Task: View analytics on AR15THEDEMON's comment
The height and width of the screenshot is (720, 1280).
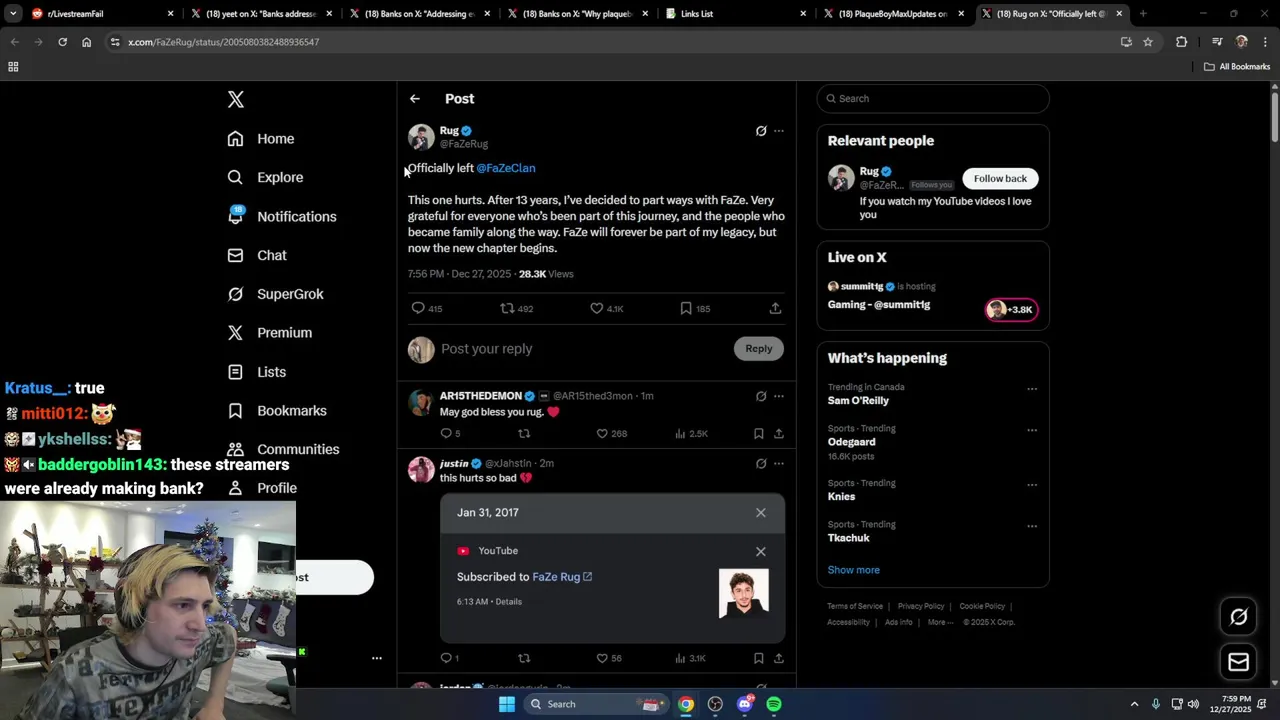Action: [x=680, y=433]
